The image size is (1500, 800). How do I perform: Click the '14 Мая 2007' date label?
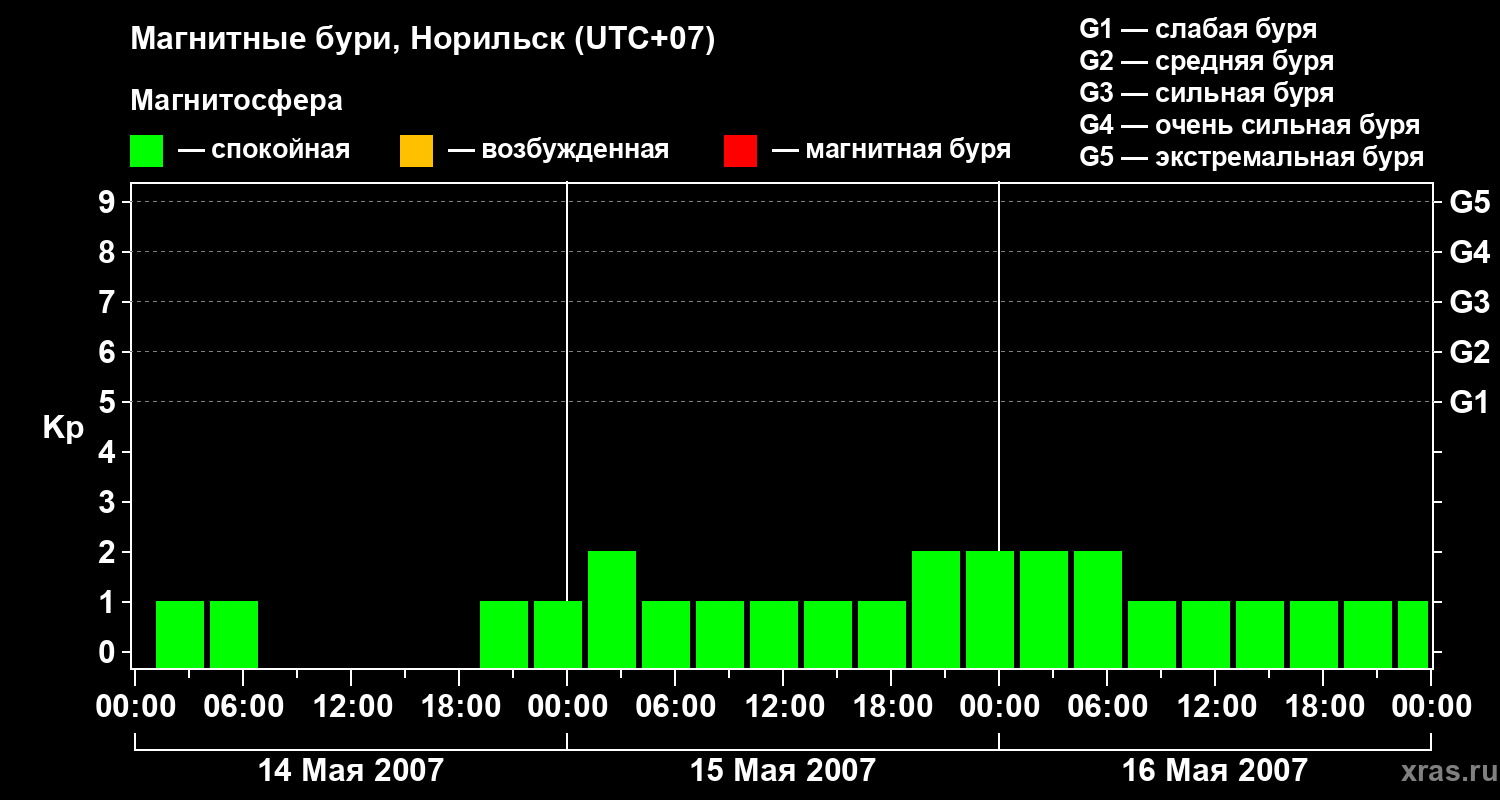351,771
